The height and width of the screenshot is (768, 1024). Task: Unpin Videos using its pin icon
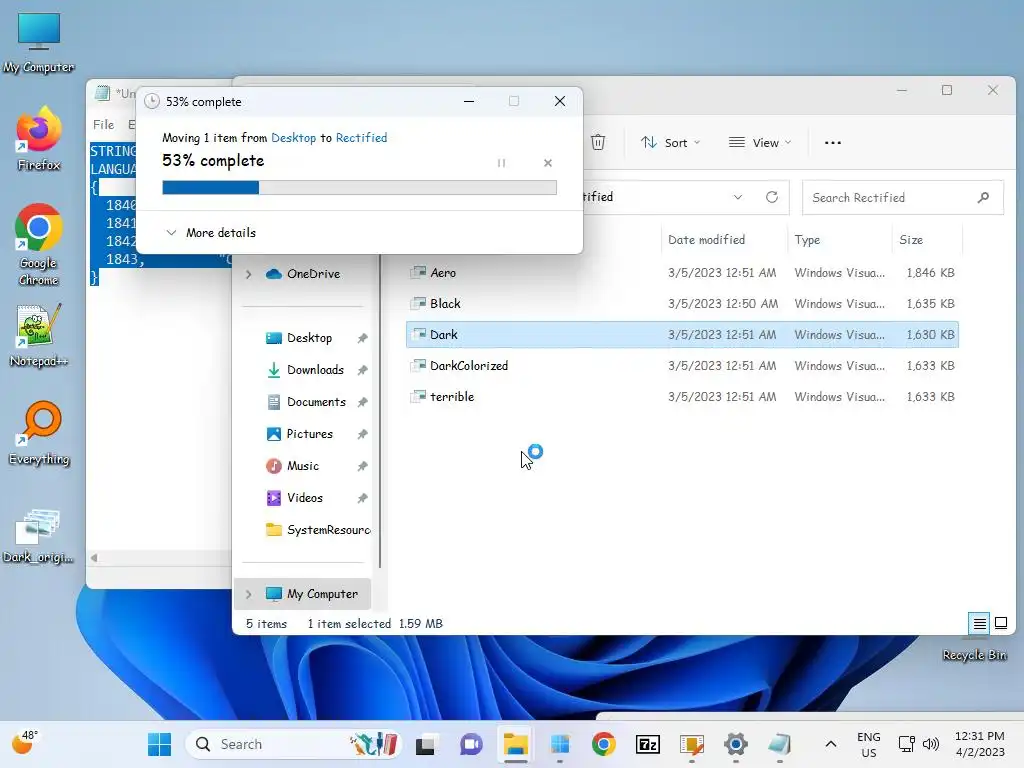[362, 498]
